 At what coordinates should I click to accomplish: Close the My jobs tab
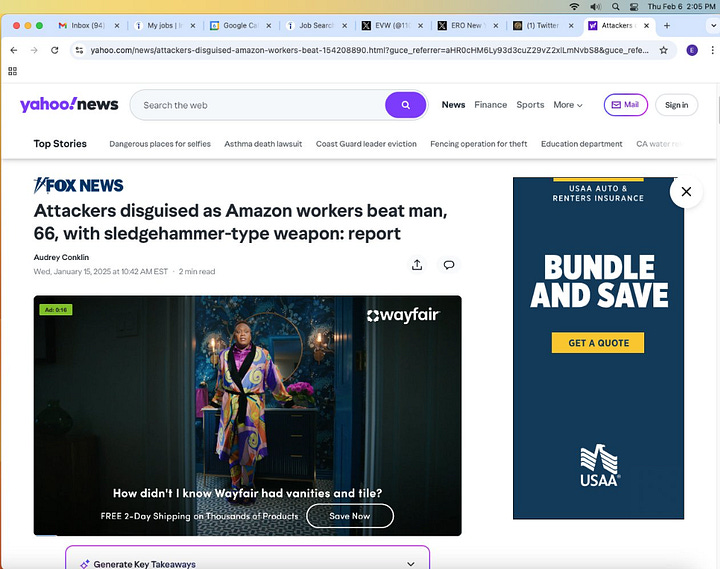(x=193, y=26)
